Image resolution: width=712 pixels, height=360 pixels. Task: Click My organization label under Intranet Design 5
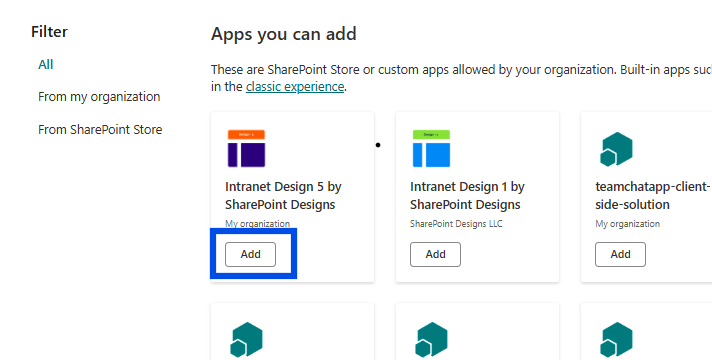(x=257, y=224)
